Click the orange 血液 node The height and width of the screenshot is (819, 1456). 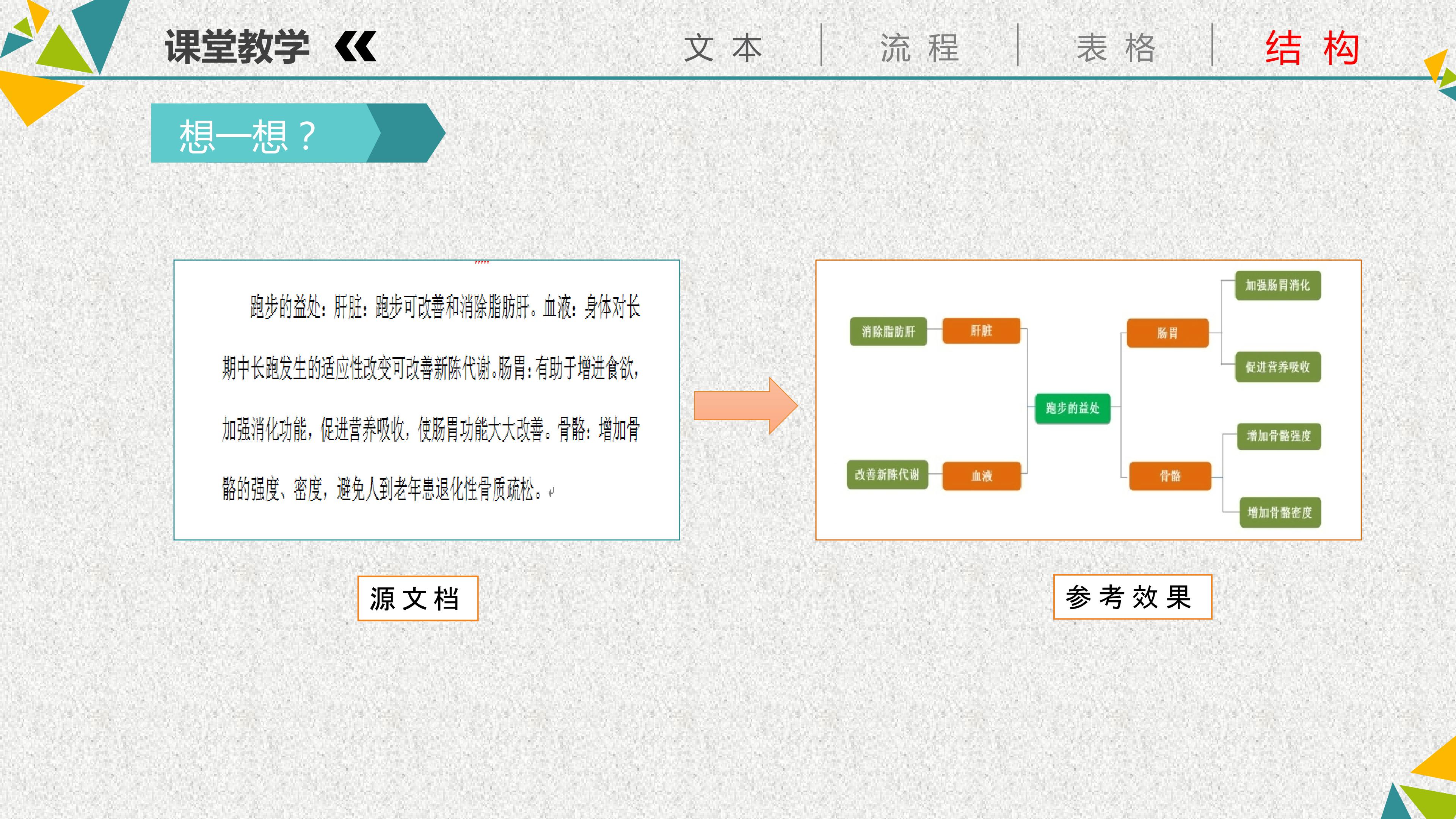982,476
